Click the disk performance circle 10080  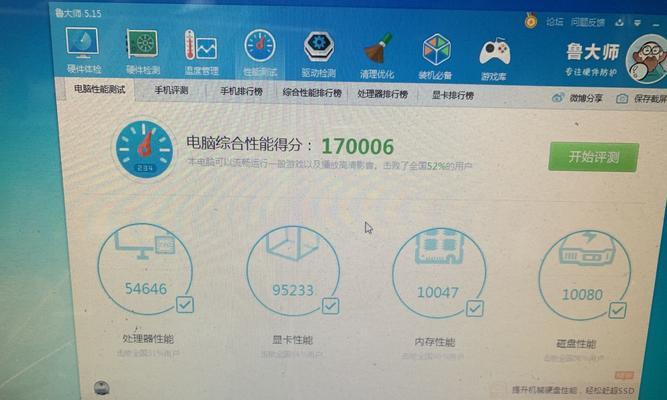[584, 276]
